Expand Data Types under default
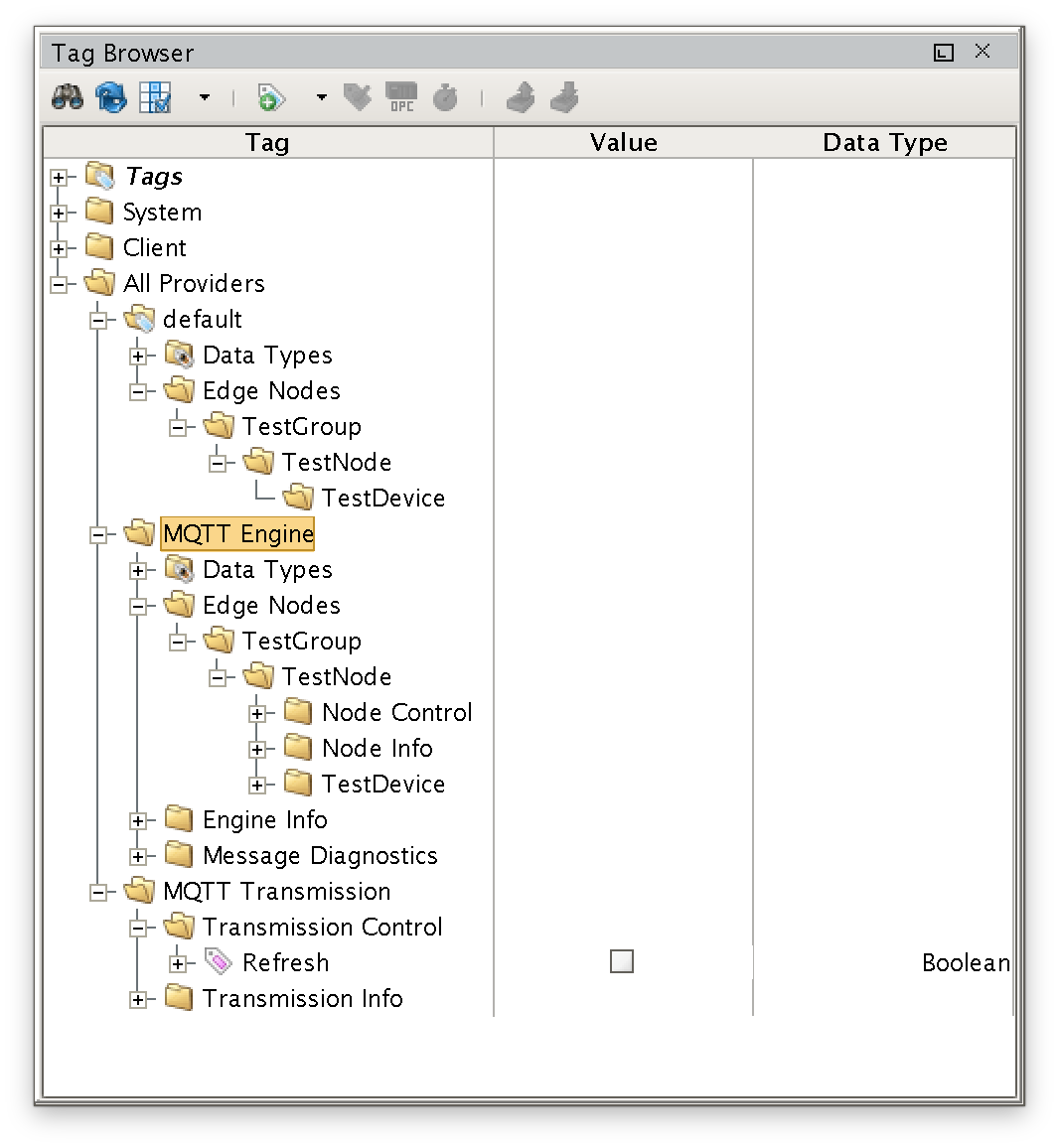The height and width of the screenshot is (1148, 1059). (138, 356)
